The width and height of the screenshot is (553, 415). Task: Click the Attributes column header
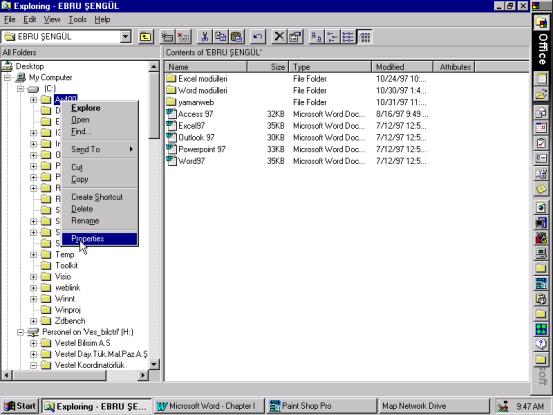tap(454, 67)
